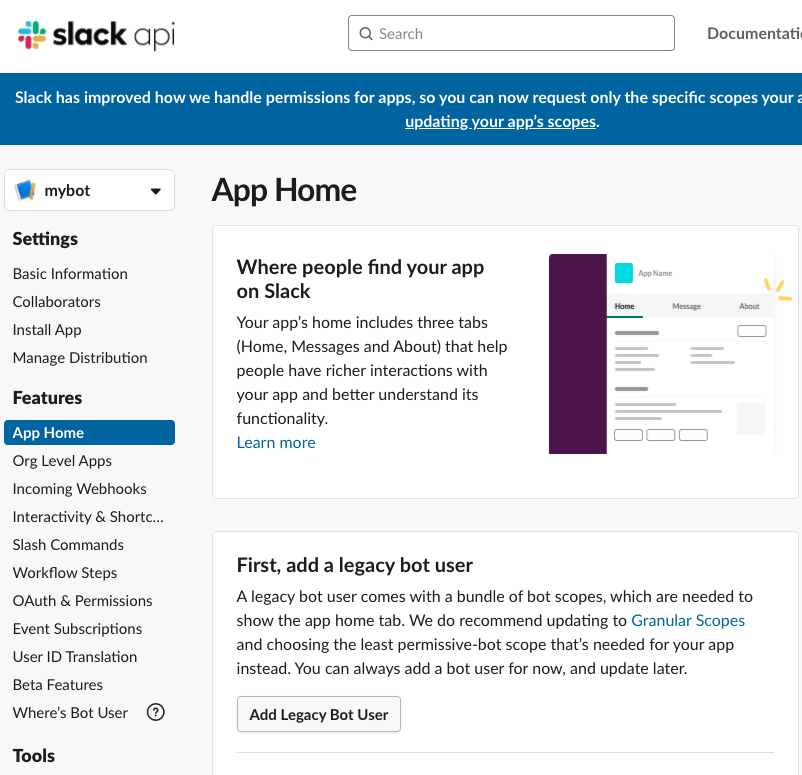
Task: Open the mybot app selector dropdown
Action: [x=155, y=191]
